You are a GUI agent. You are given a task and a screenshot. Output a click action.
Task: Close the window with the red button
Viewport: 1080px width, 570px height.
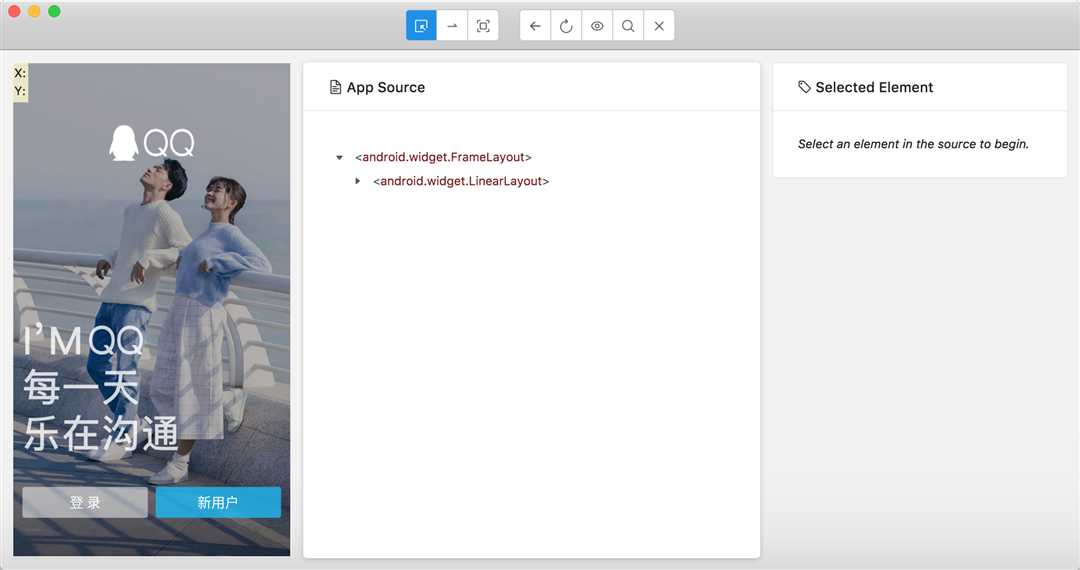(x=14, y=11)
